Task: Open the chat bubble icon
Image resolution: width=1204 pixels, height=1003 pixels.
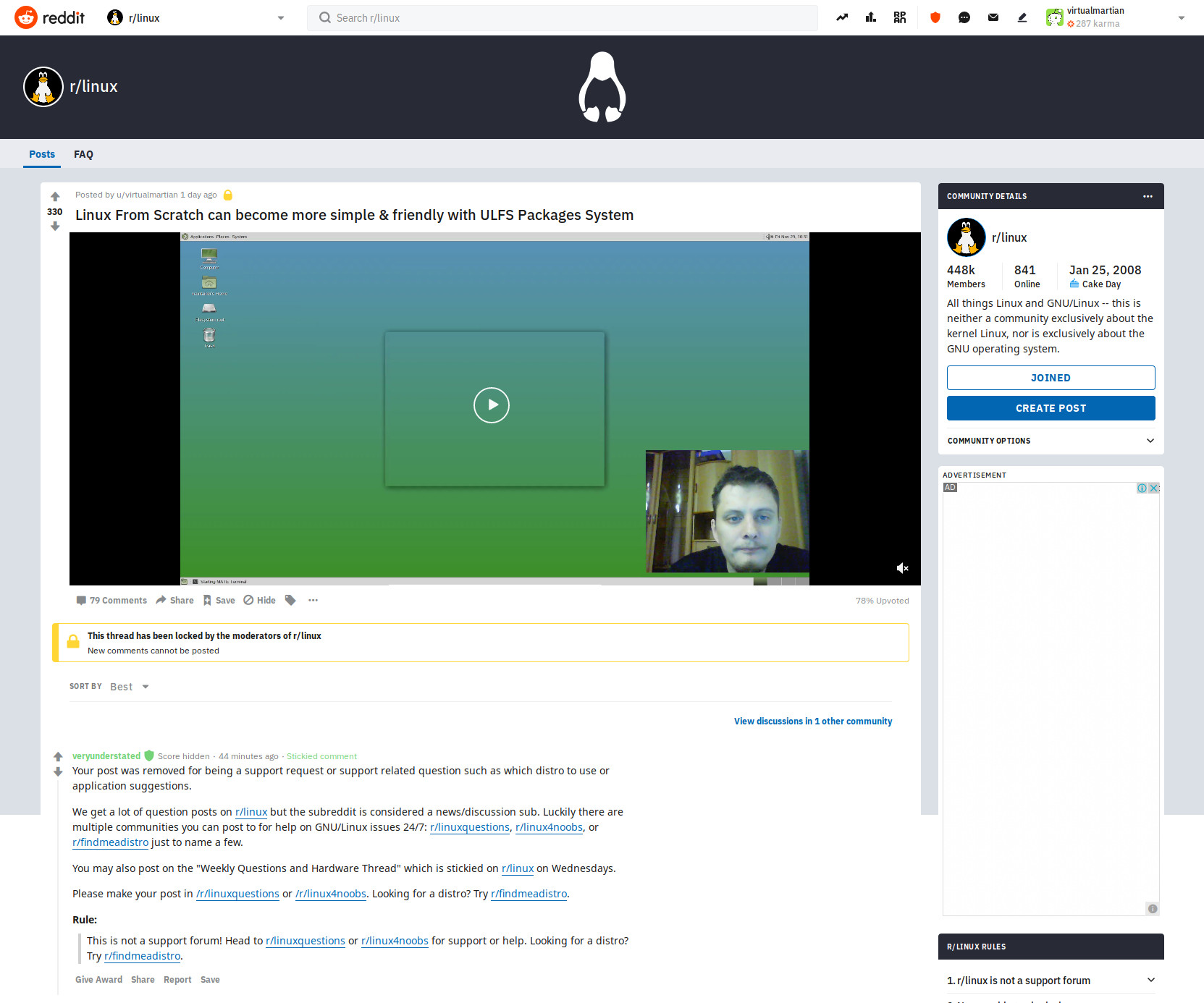Action: 964,17
